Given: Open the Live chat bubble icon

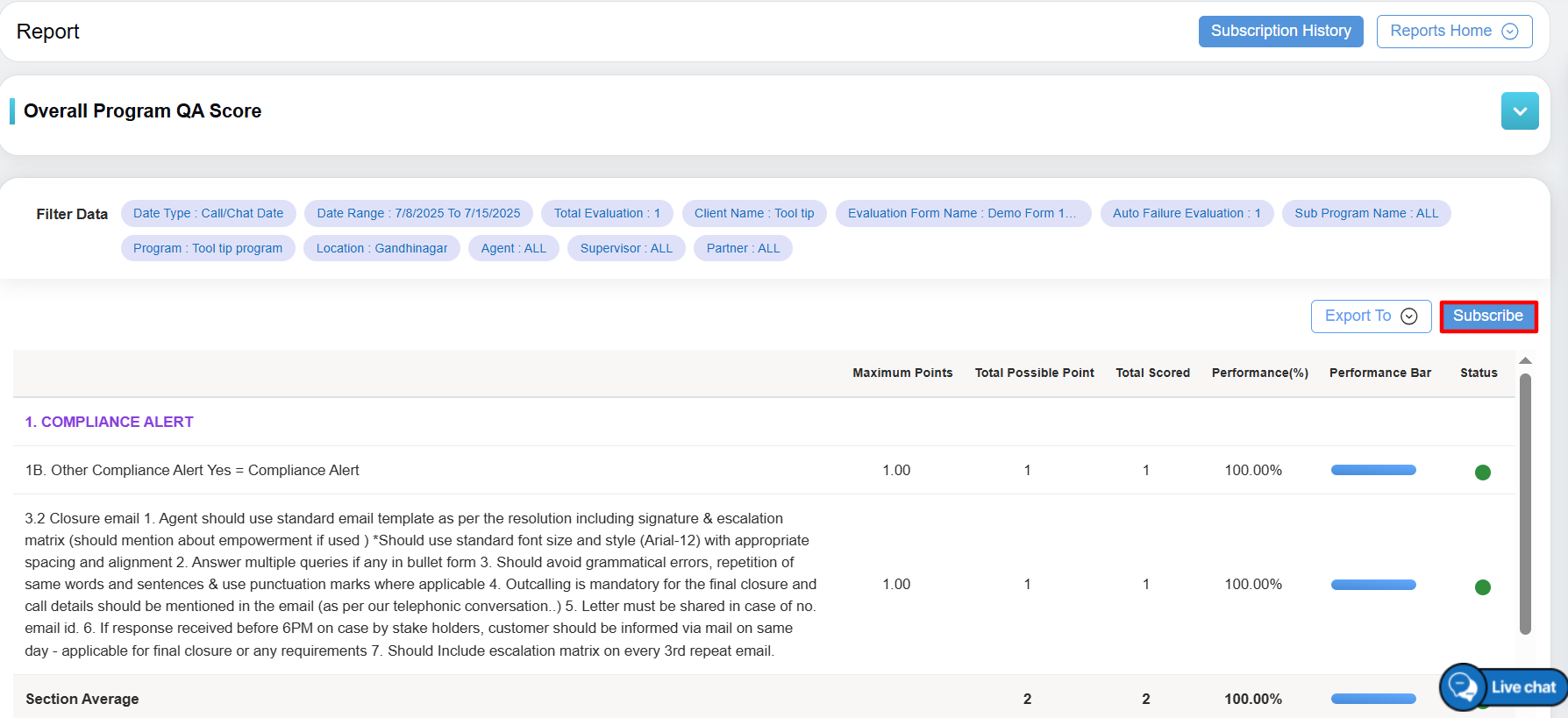Looking at the screenshot, I should (x=1463, y=686).
